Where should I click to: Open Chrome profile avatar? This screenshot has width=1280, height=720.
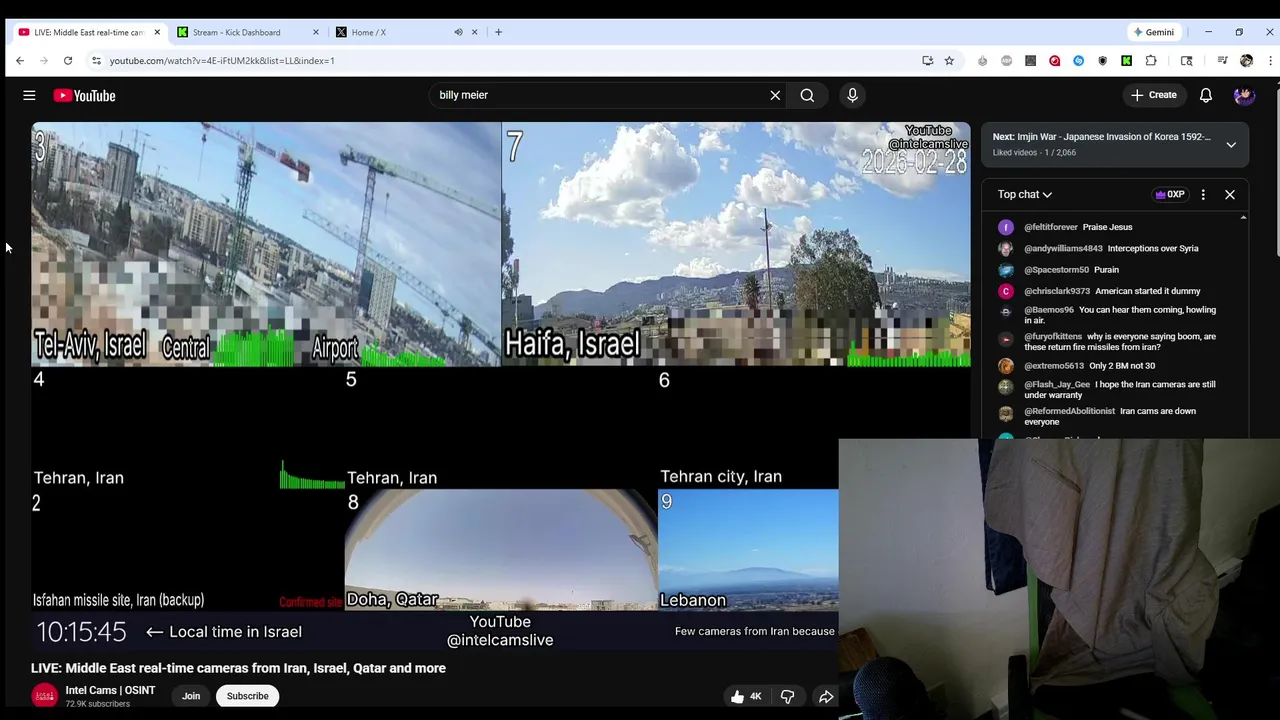[x=1246, y=61]
